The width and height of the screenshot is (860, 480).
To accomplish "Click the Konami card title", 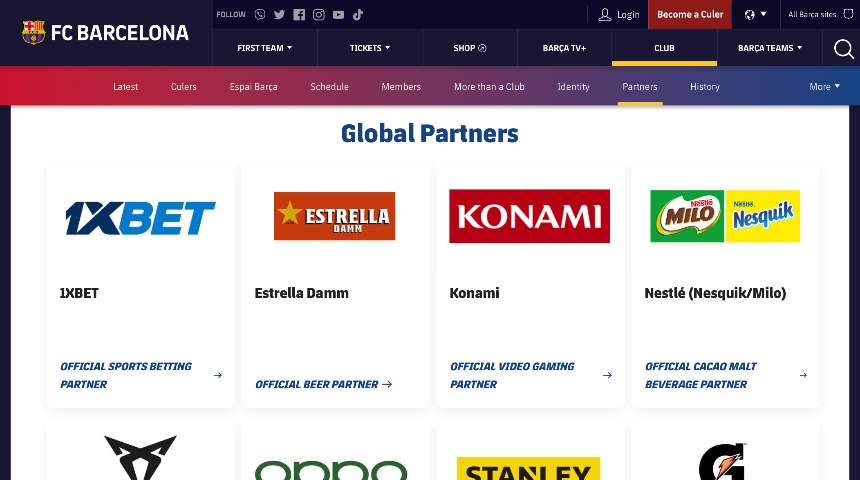I will [474, 293].
